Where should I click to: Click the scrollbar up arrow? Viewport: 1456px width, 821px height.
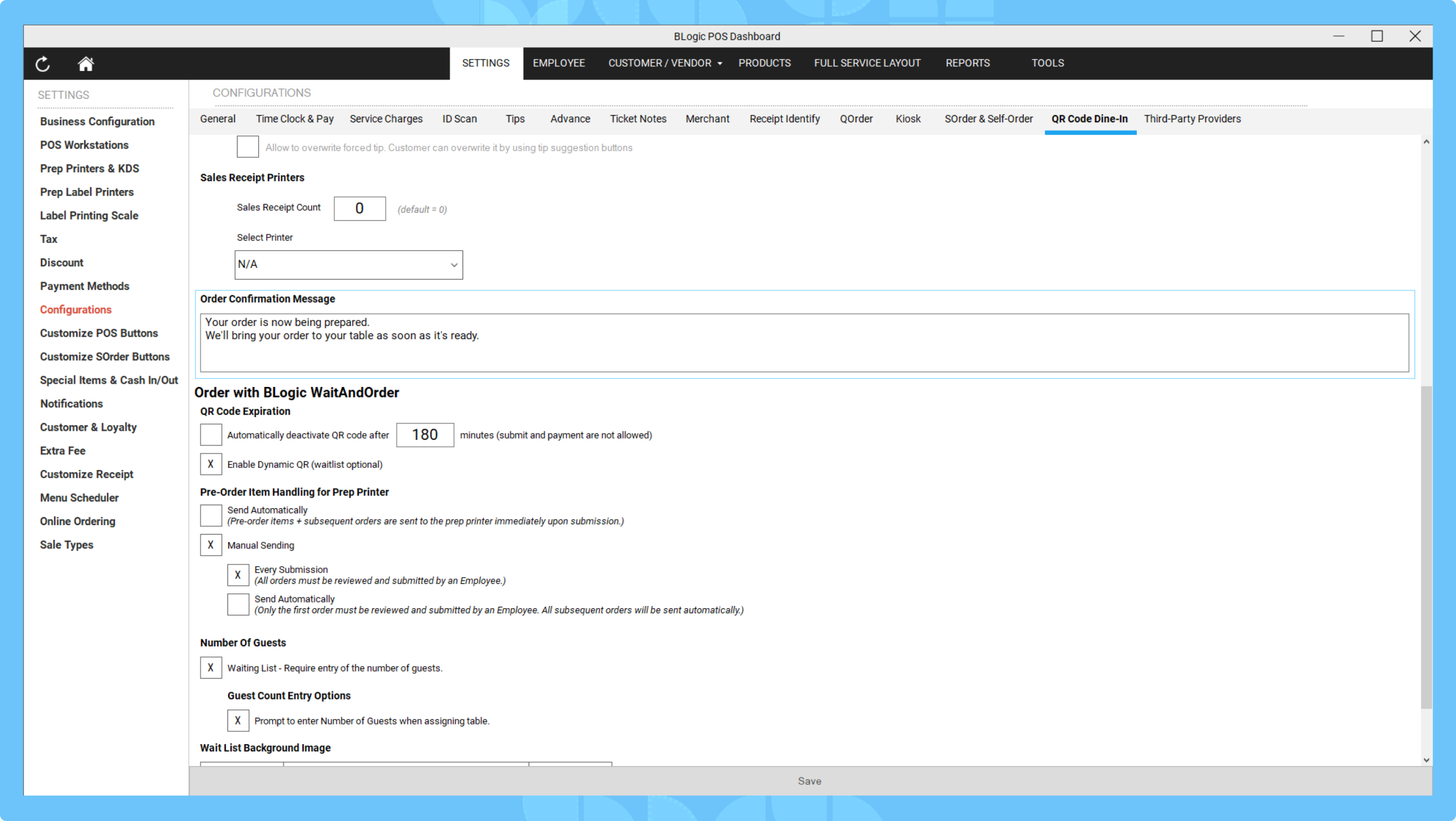pos(1426,142)
